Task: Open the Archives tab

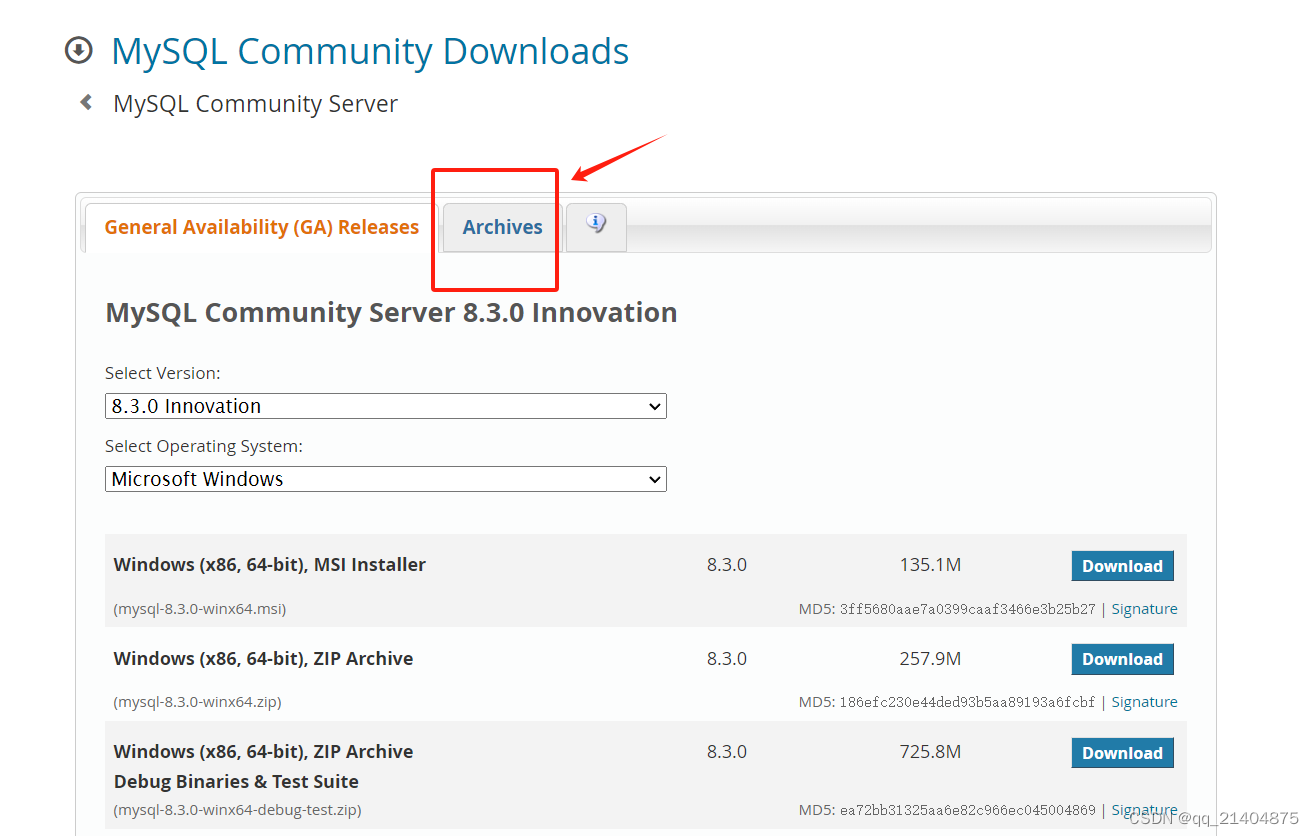Action: point(502,227)
